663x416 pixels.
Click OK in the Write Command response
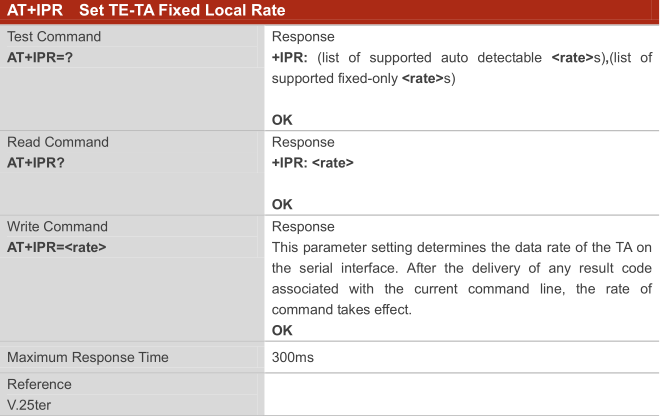coord(282,329)
